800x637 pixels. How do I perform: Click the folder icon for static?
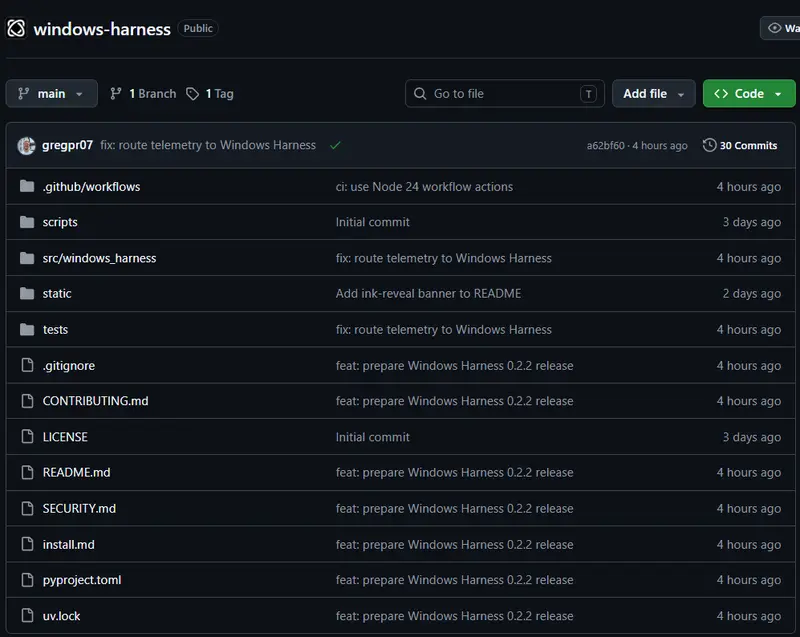(x=27, y=293)
